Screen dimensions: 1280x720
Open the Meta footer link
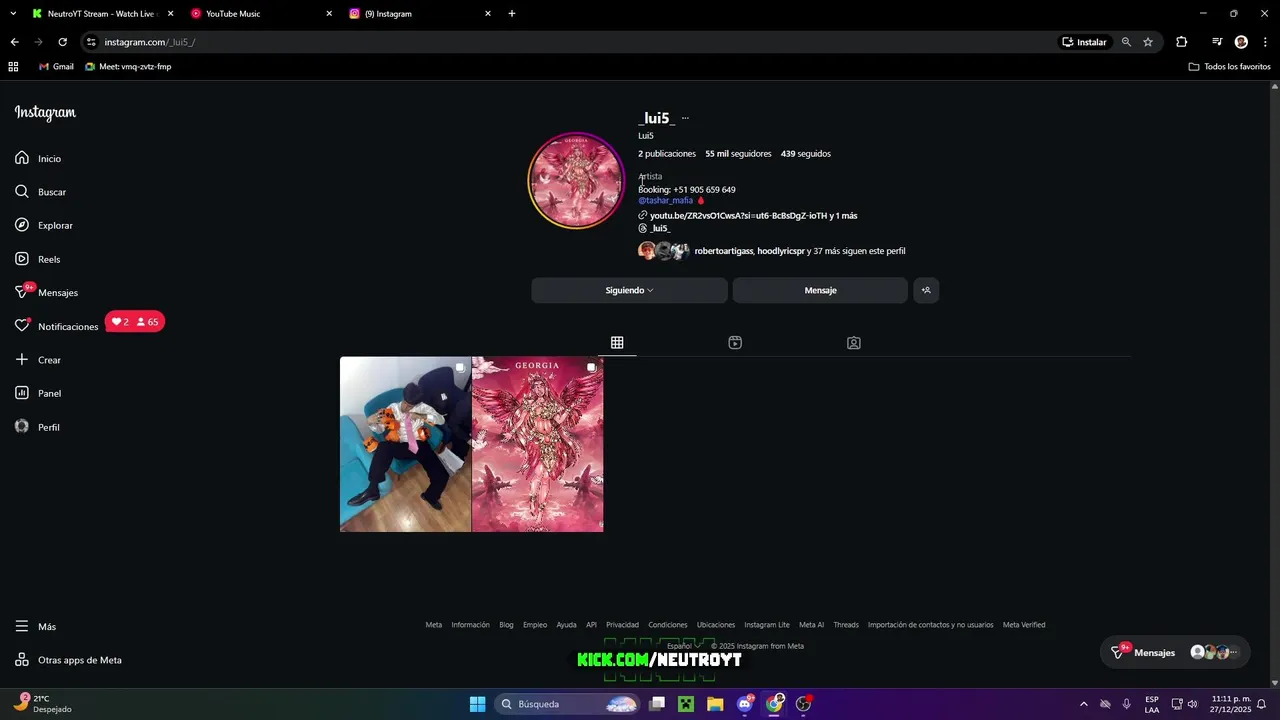click(x=433, y=625)
